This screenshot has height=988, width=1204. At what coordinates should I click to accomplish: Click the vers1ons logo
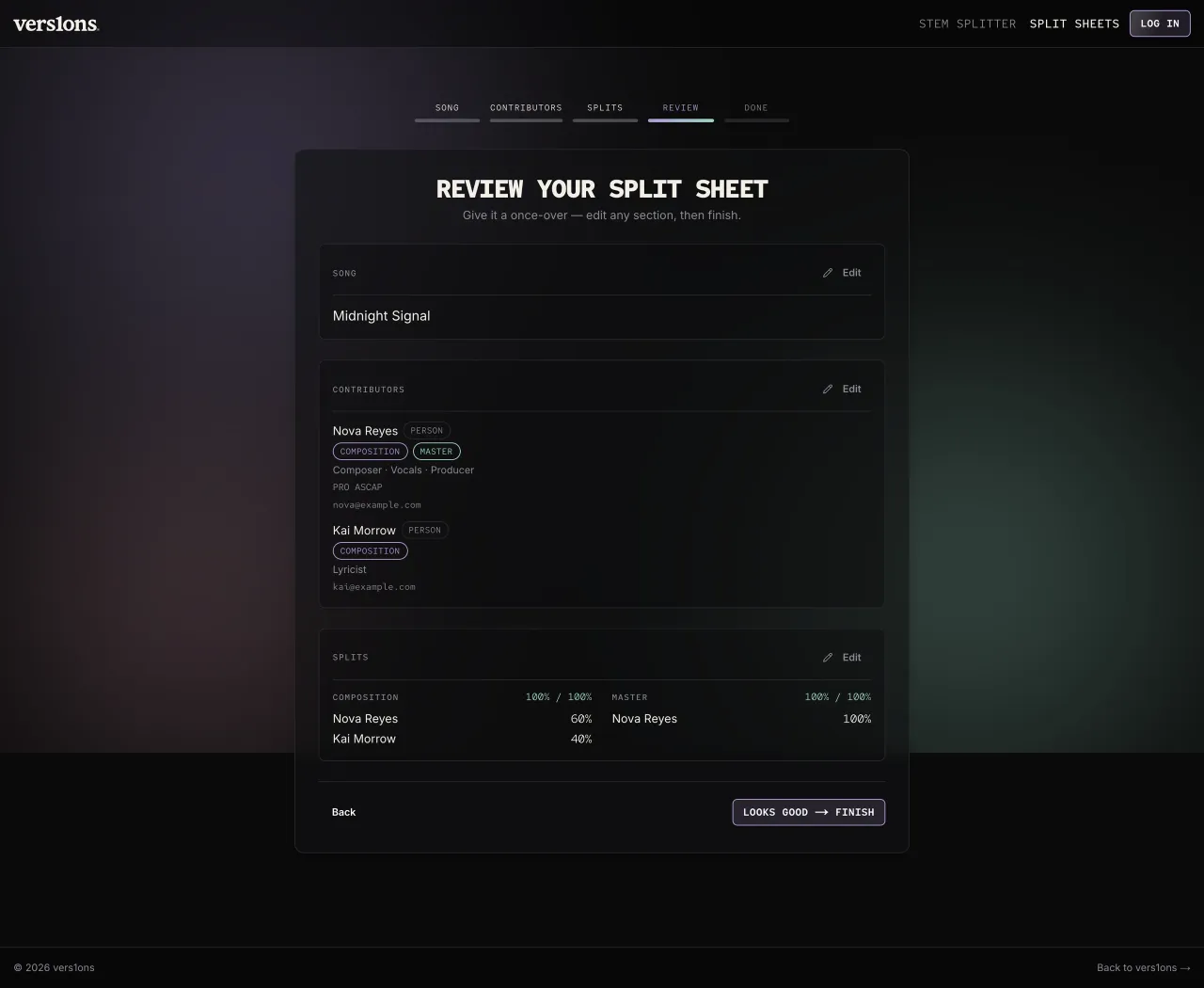coord(56,24)
